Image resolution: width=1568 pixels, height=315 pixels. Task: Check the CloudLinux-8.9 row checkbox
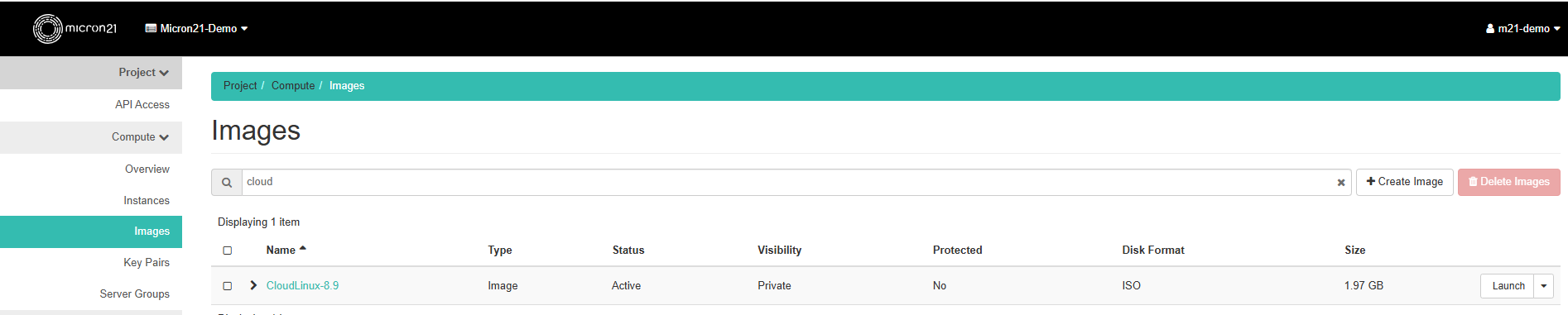tap(228, 286)
